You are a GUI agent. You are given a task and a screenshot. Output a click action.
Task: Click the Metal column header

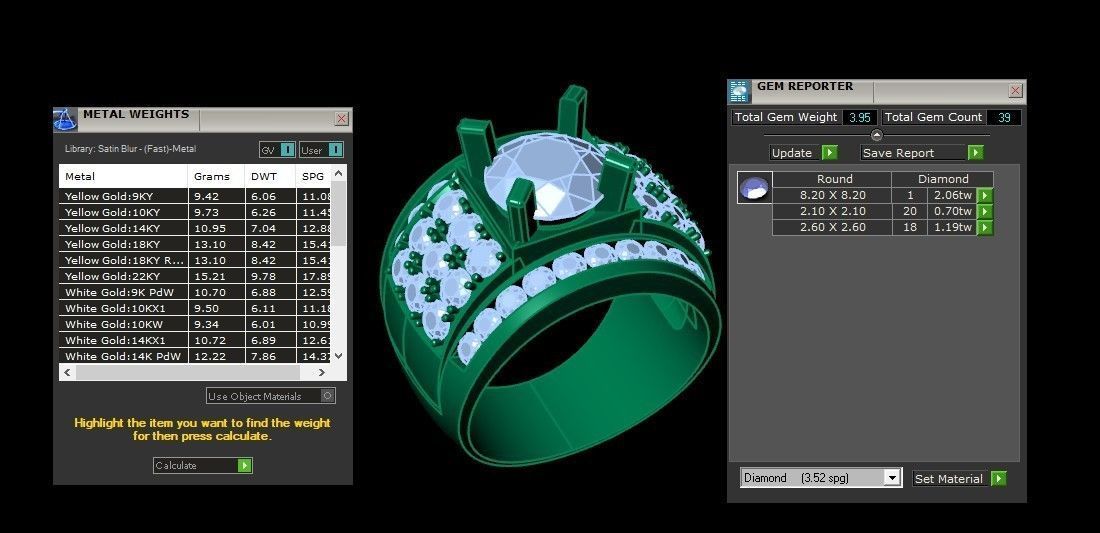click(123, 176)
